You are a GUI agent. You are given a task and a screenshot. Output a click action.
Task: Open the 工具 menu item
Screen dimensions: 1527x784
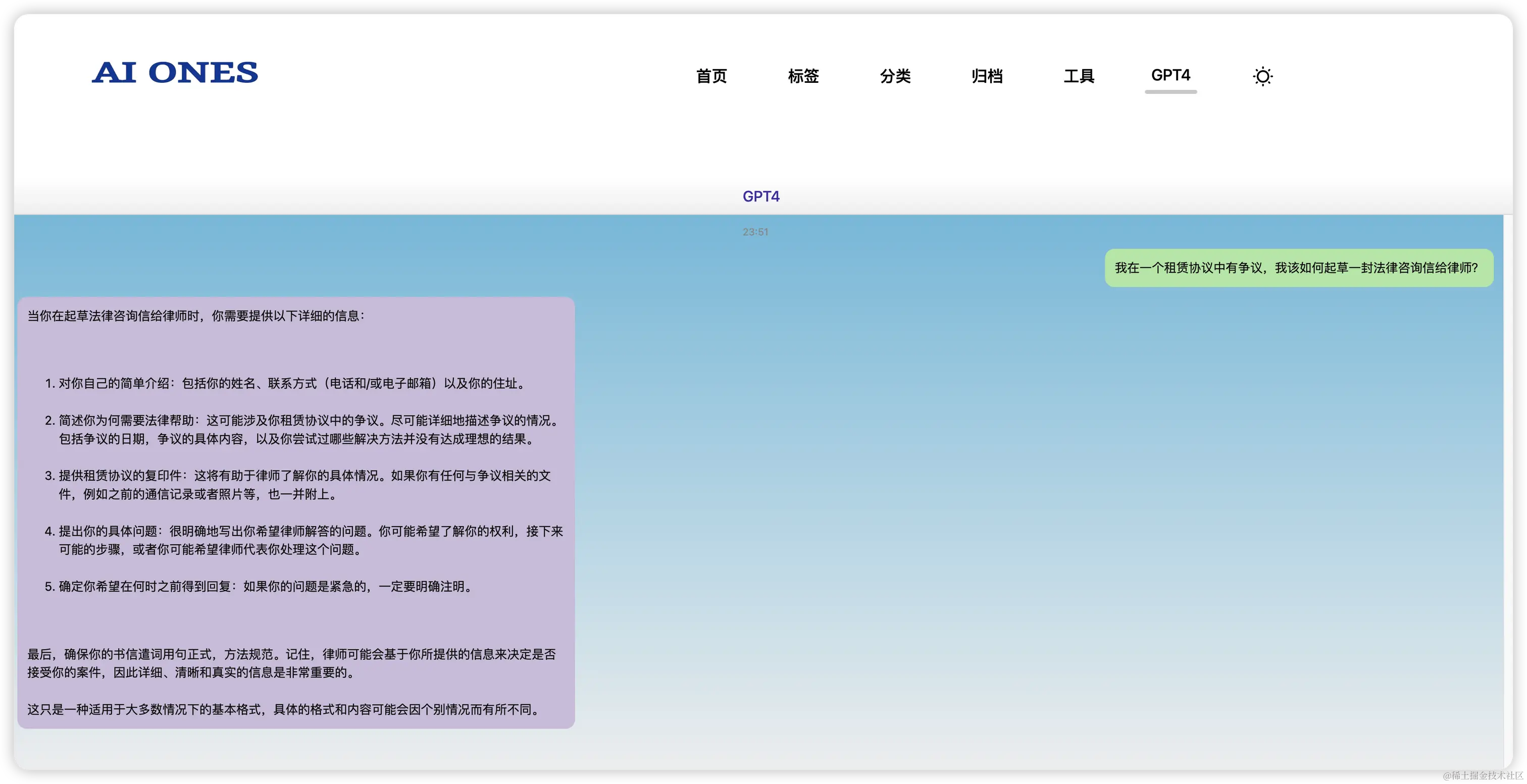1079,76
